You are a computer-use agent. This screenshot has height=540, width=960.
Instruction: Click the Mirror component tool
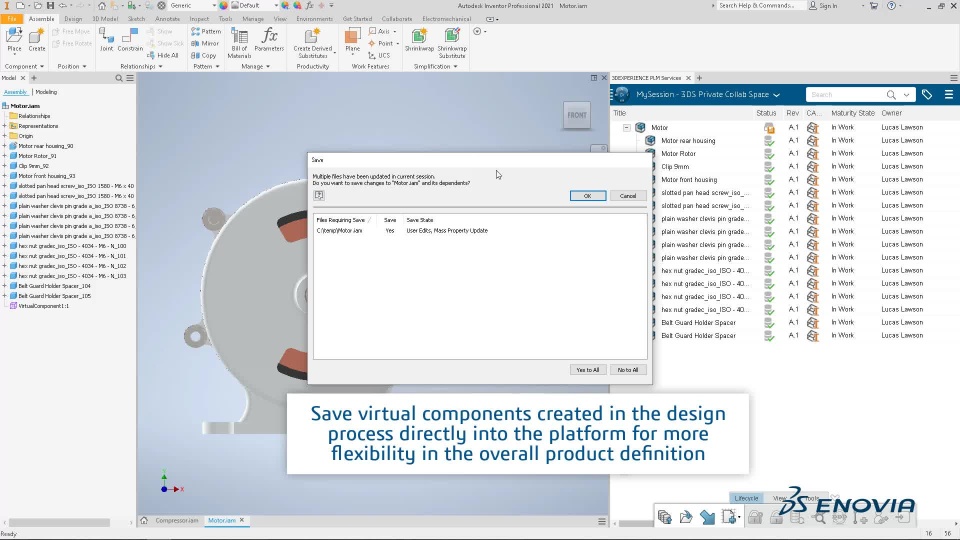coord(205,43)
